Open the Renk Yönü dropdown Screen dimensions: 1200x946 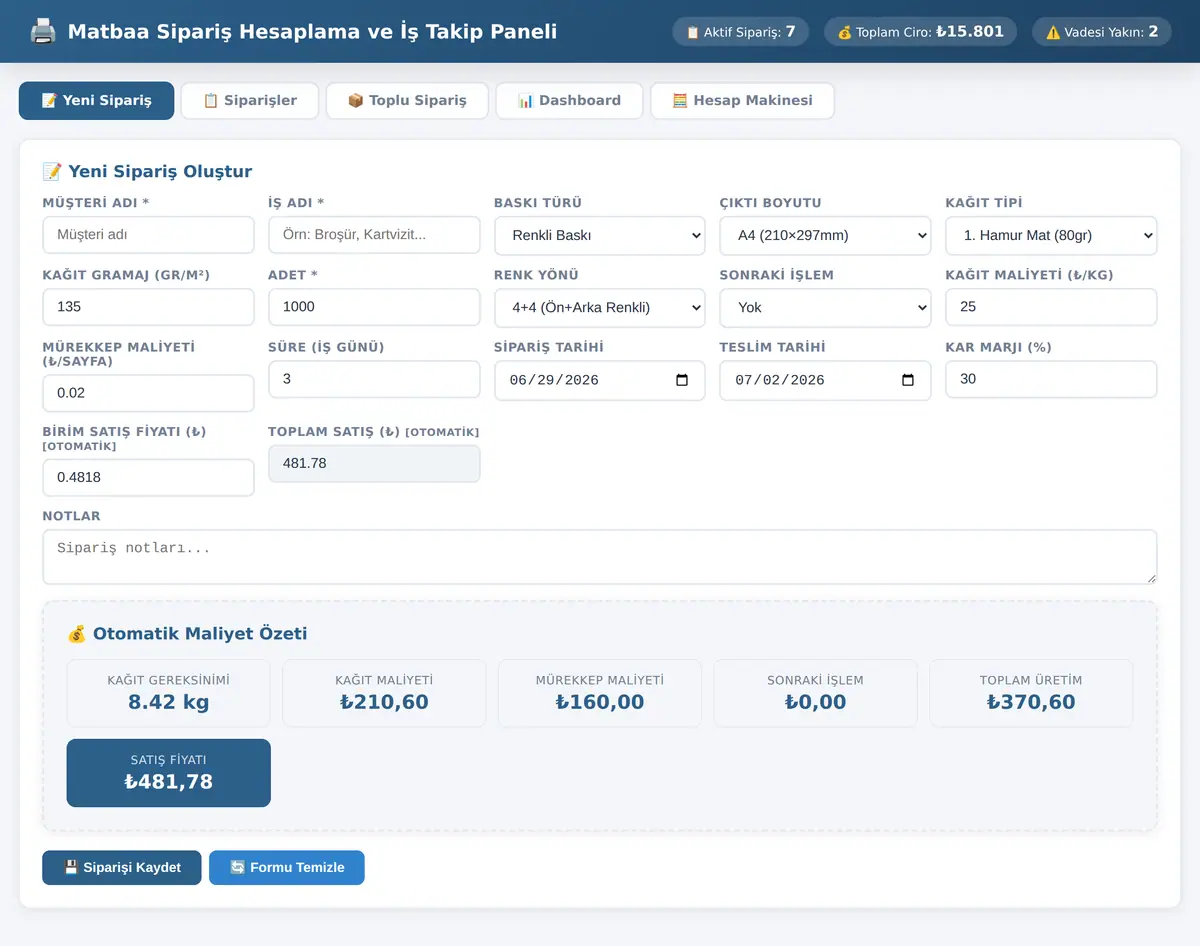[600, 307]
